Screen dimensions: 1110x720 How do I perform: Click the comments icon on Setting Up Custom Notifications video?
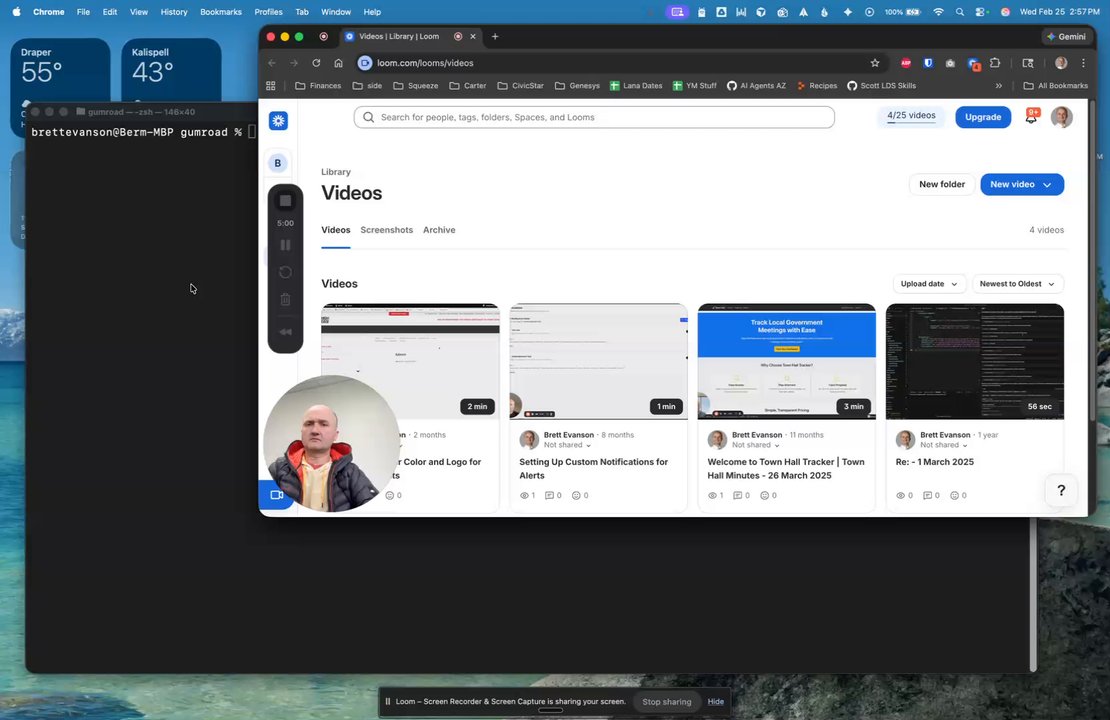[x=549, y=496]
